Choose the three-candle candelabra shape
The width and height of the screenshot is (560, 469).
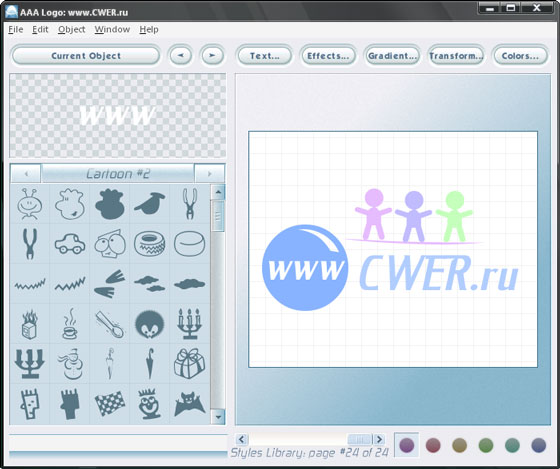[189, 324]
